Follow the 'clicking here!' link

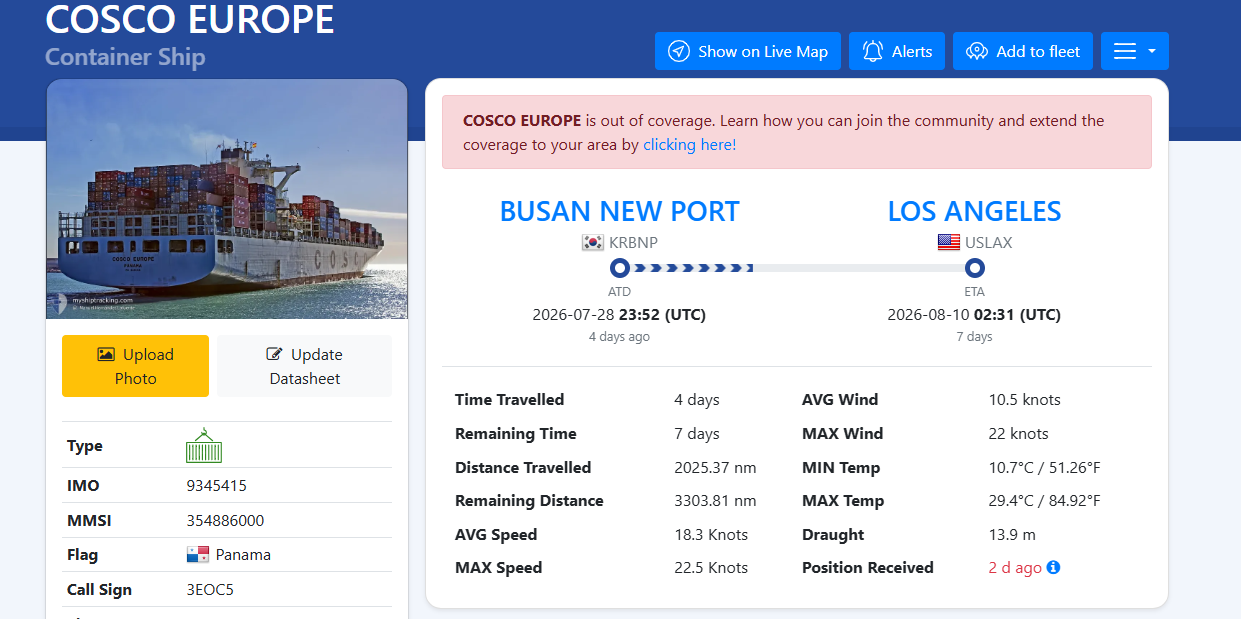[x=689, y=144]
